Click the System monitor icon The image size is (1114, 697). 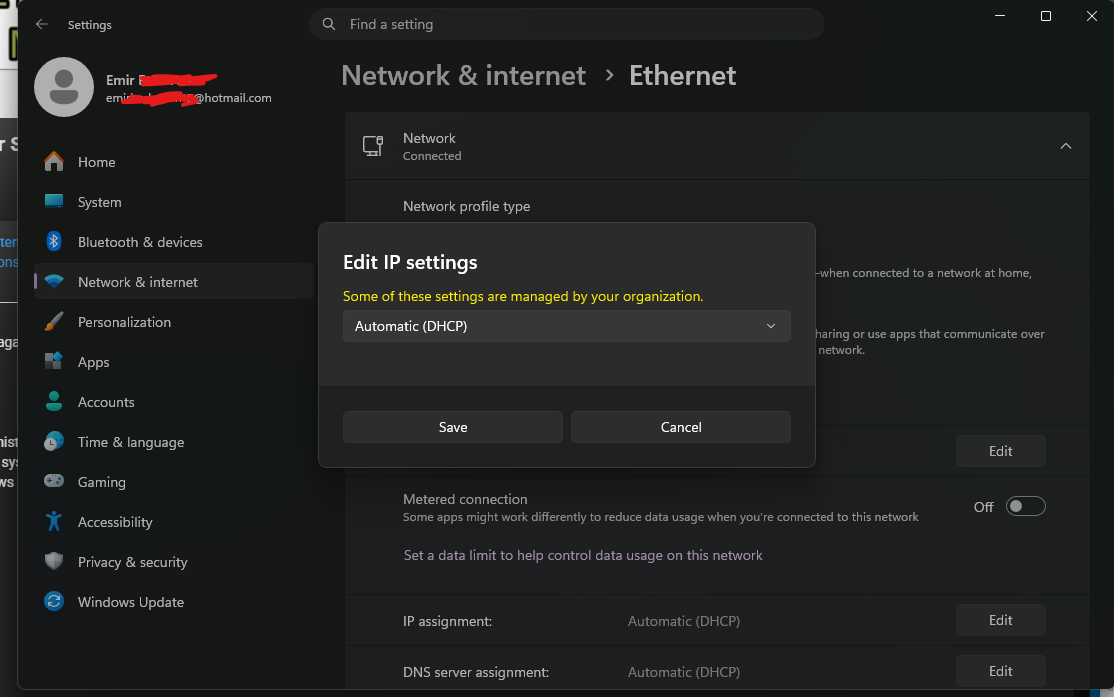pos(54,202)
